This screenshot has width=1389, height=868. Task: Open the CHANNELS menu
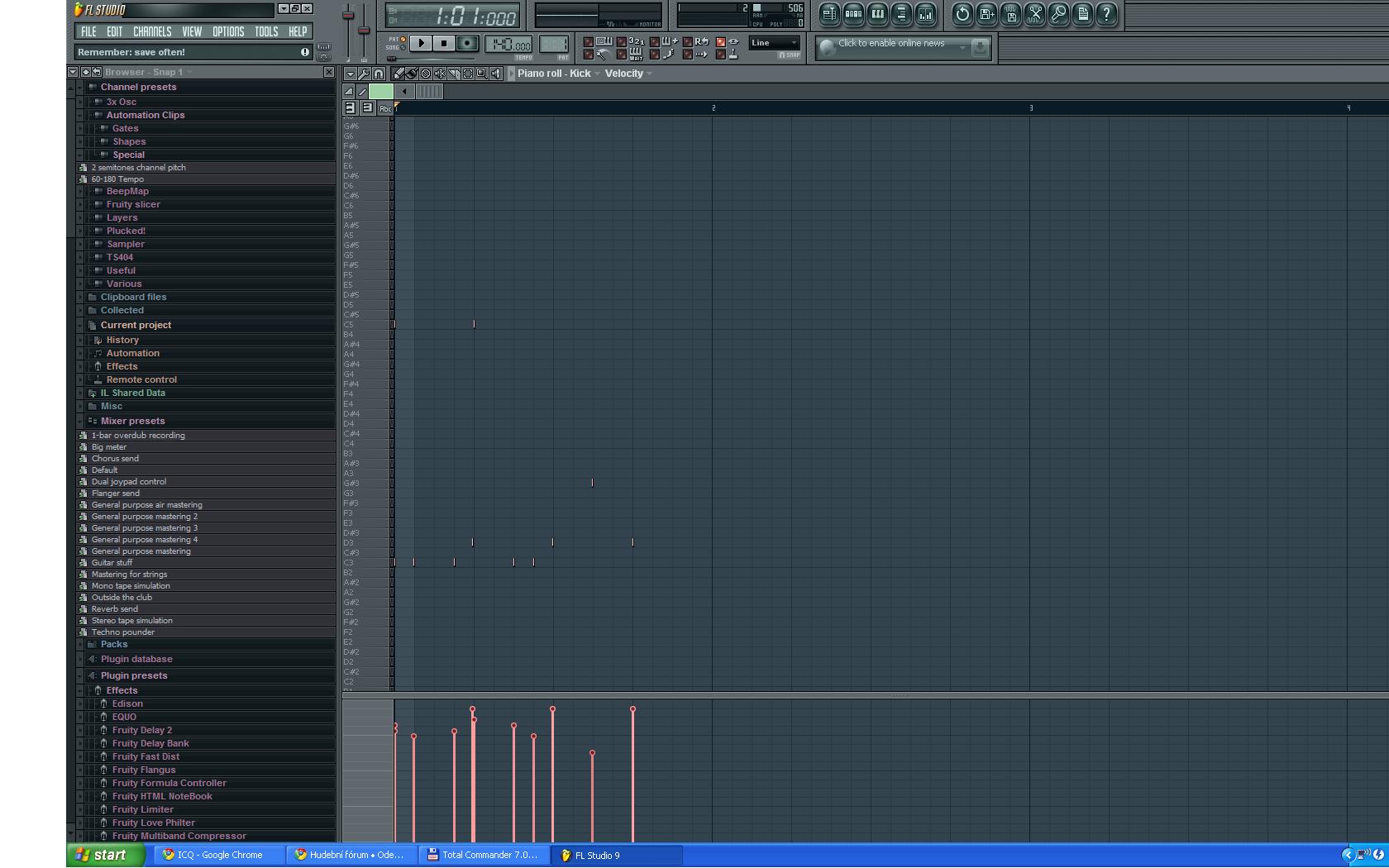[x=152, y=31]
